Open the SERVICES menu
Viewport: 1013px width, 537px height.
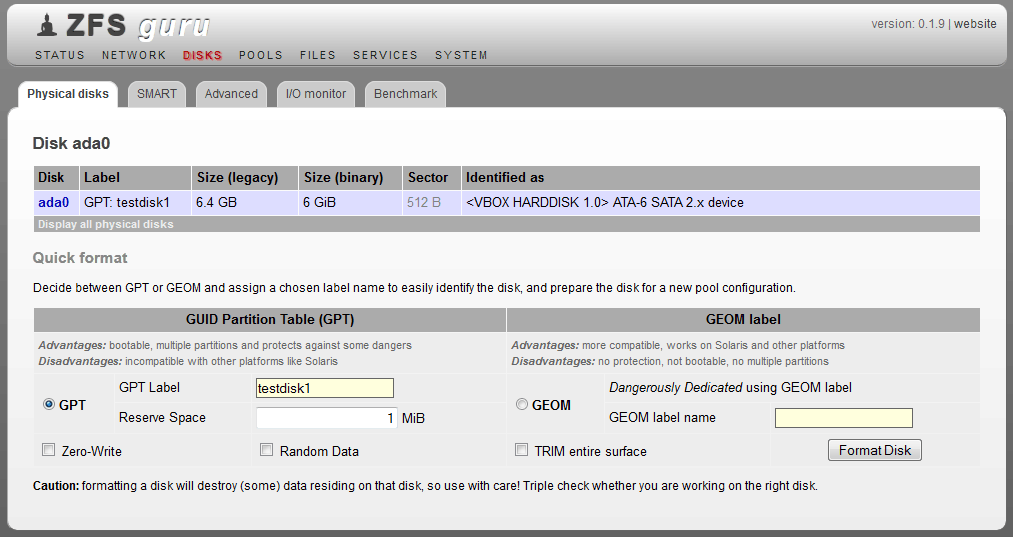[x=385, y=55]
